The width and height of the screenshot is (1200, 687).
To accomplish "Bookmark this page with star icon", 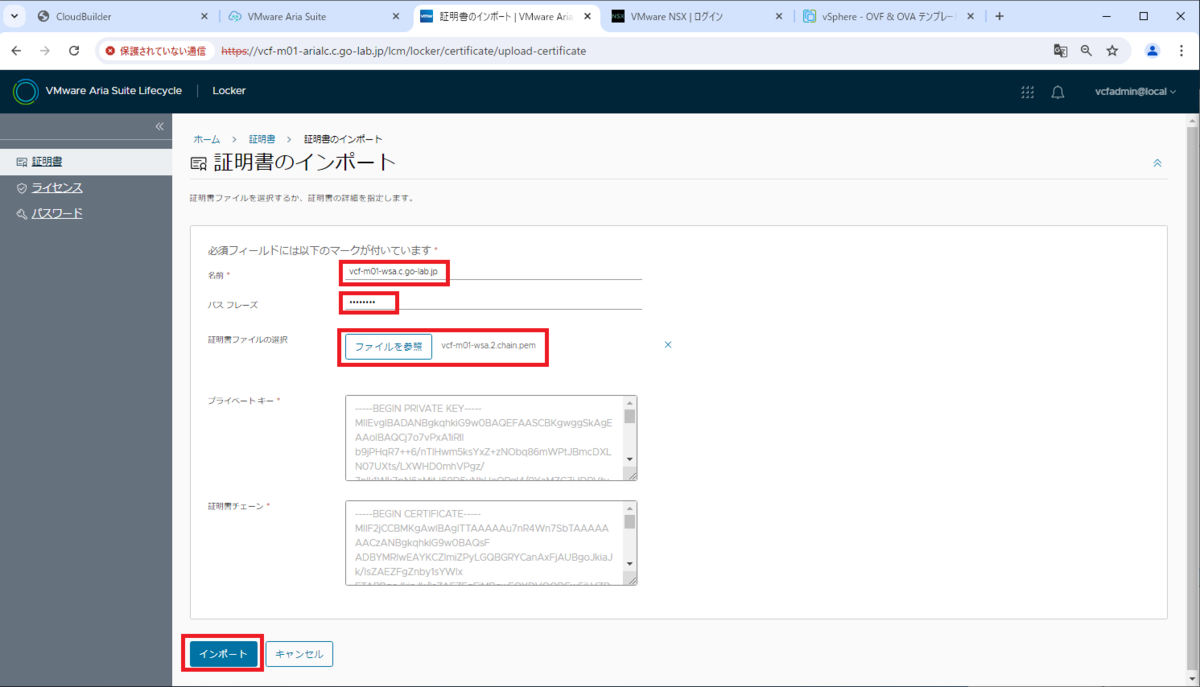I will (1112, 50).
